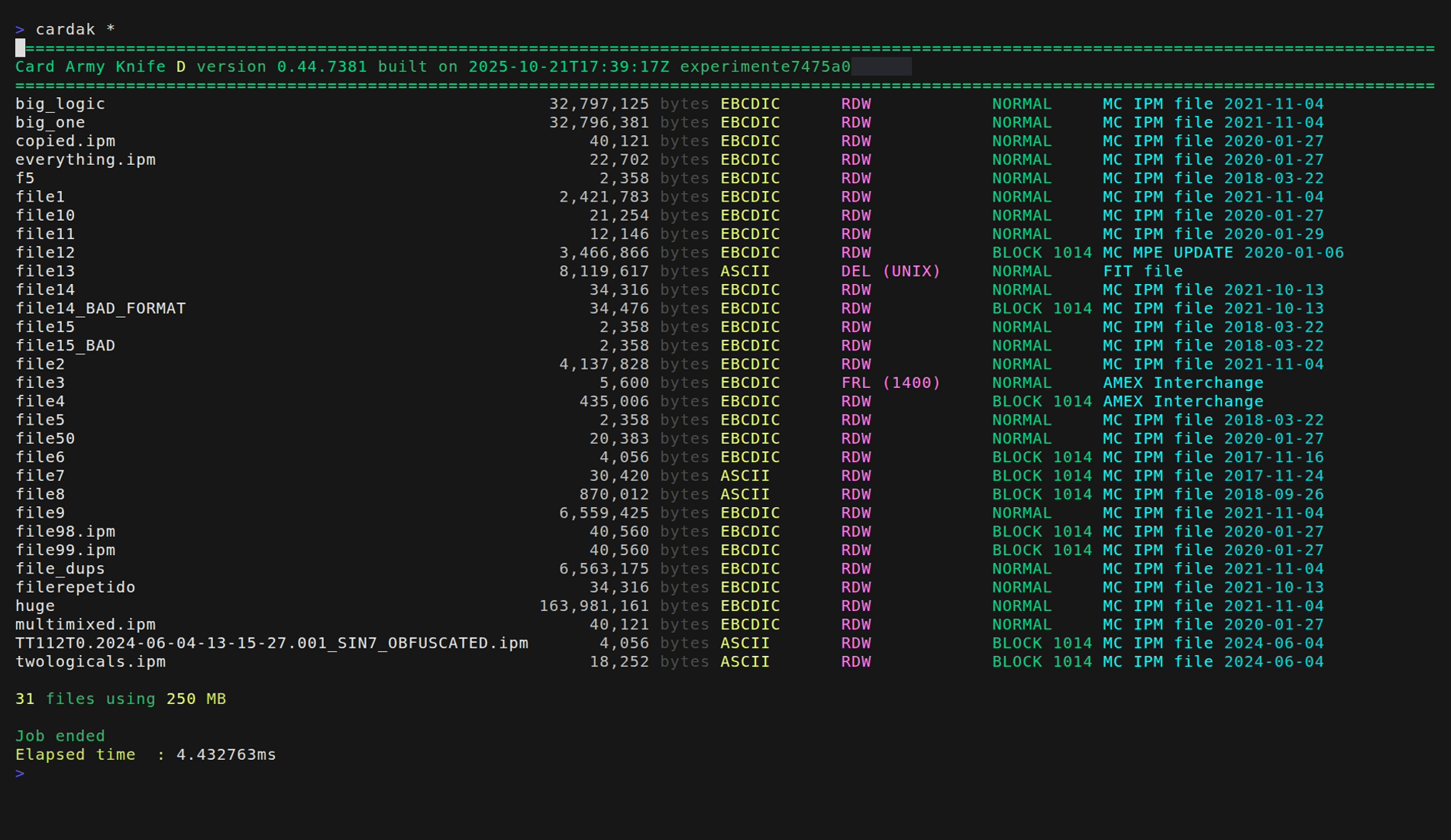Screen dimensions: 1451x840
Task: Click the MC MPE UPDATE 2020-01-06 text
Action: tap(1223, 253)
